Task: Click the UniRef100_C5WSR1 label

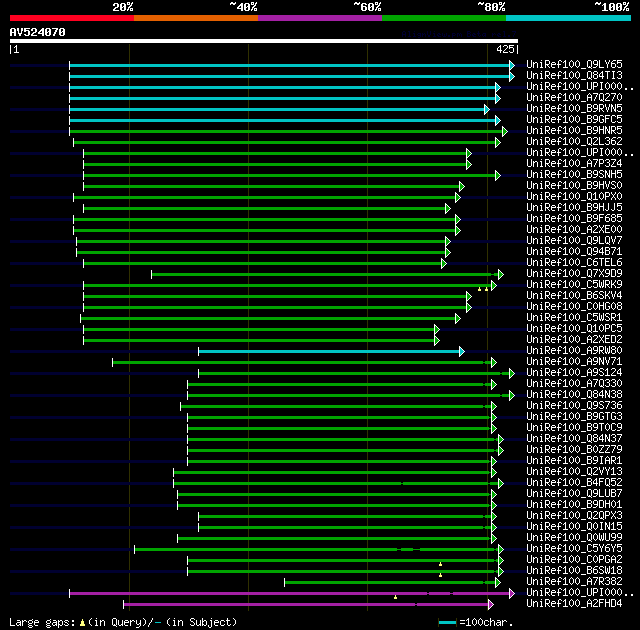Action: [574, 318]
